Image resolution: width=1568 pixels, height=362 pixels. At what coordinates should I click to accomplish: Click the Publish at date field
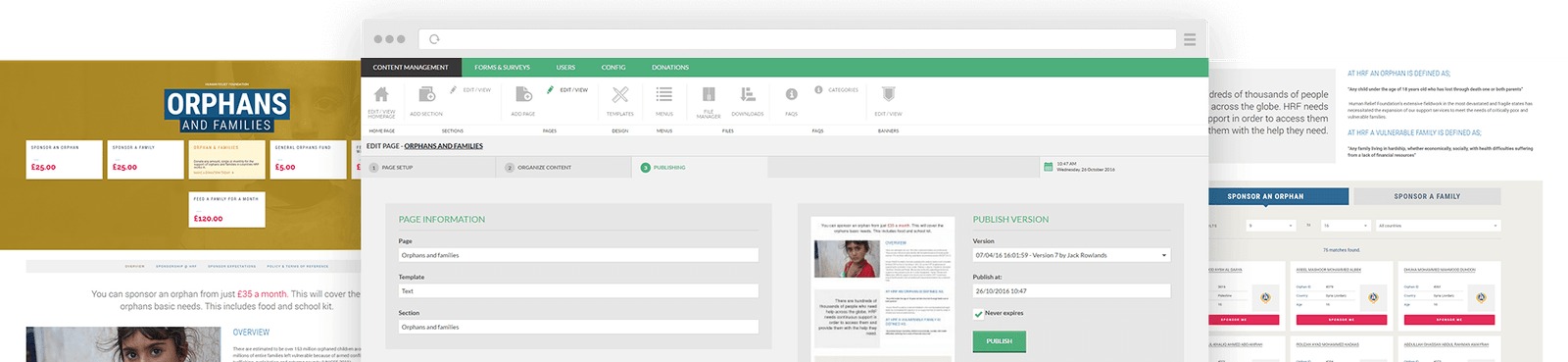tap(1071, 291)
